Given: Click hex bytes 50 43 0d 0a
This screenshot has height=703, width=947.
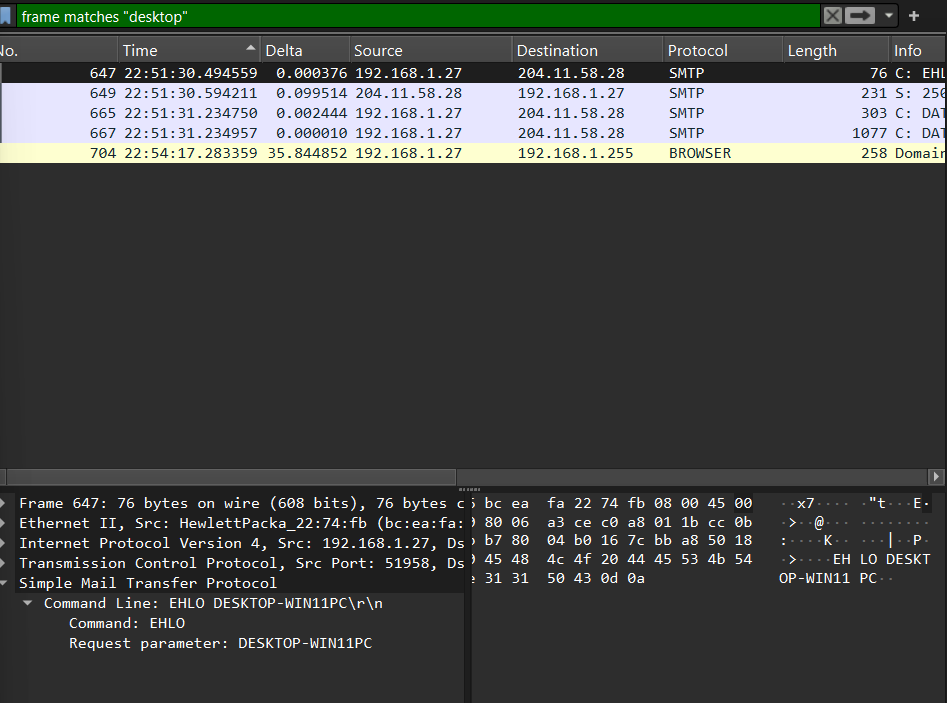Looking at the screenshot, I should (x=595, y=579).
